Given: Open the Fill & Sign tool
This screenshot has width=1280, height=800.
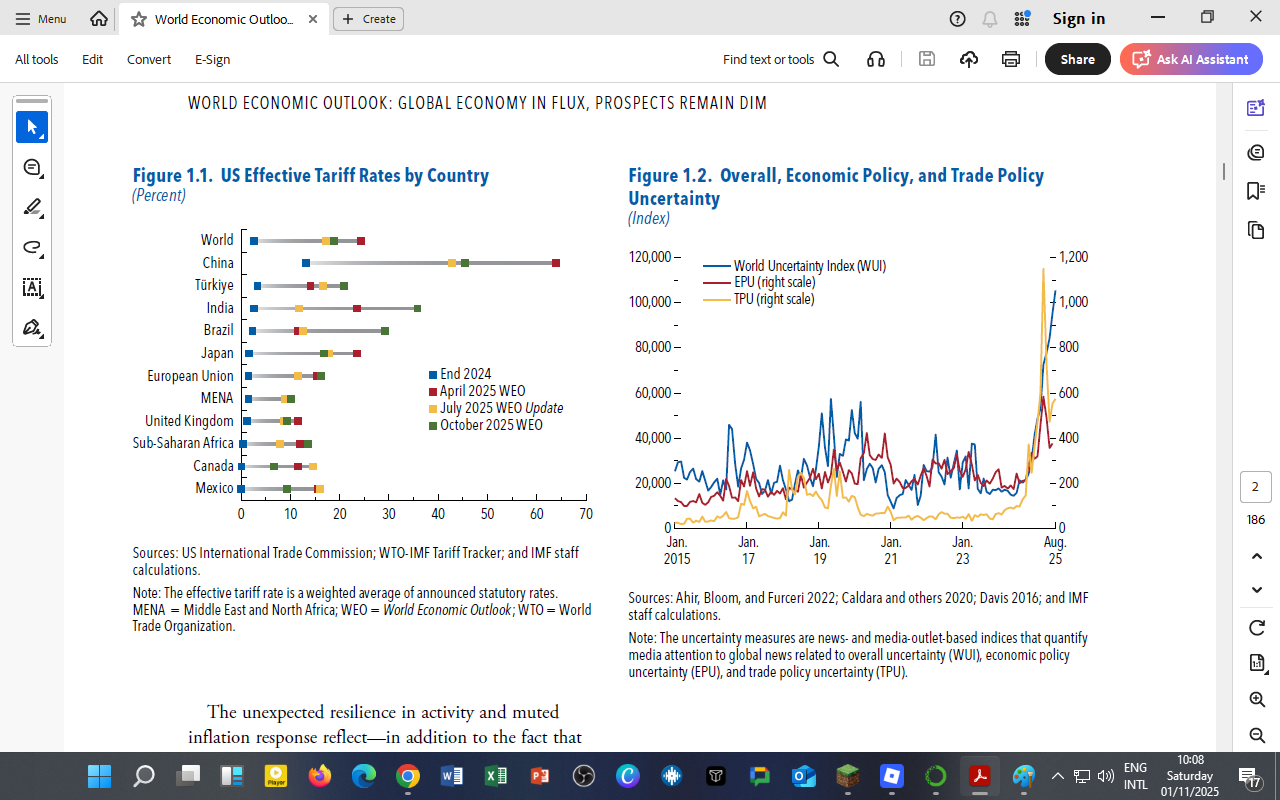Looking at the screenshot, I should click(32, 327).
